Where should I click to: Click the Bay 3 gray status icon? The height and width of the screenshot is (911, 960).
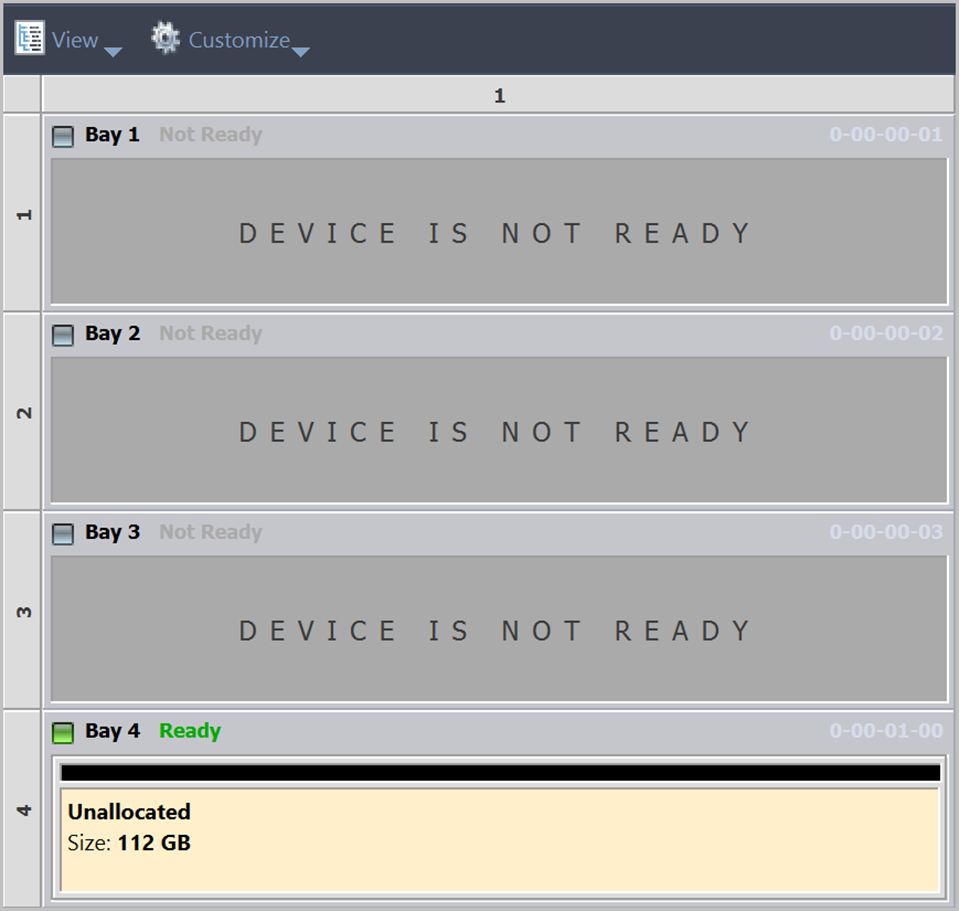coord(63,534)
